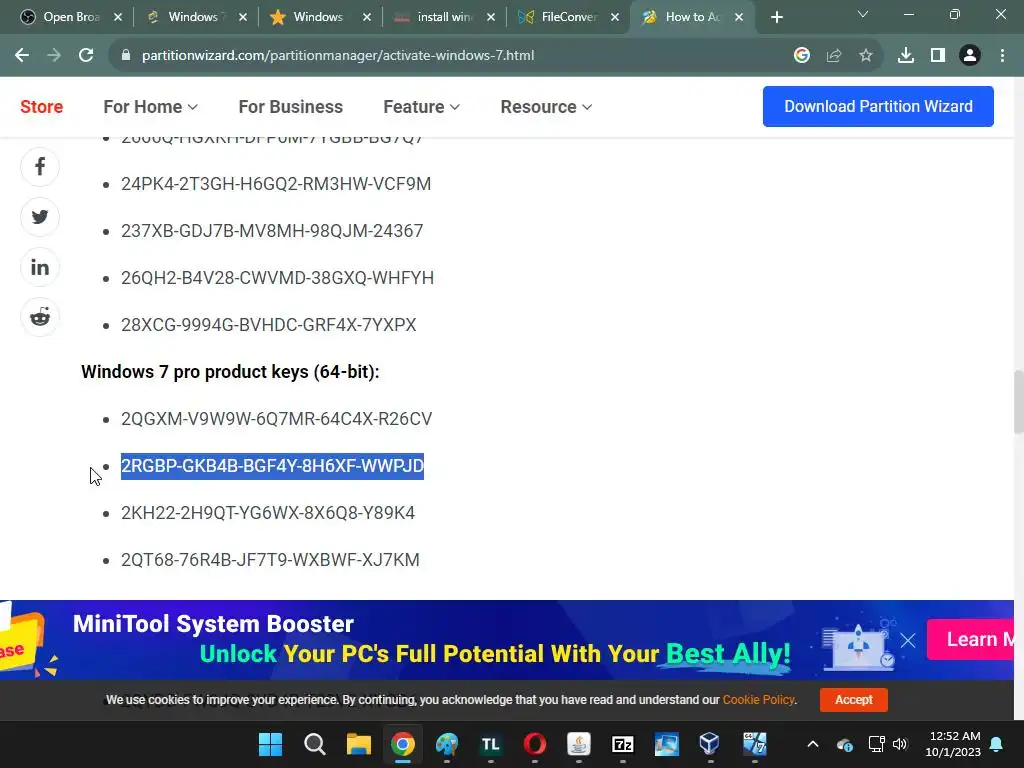Share this page from address bar
1024x768 pixels.
coord(834,56)
